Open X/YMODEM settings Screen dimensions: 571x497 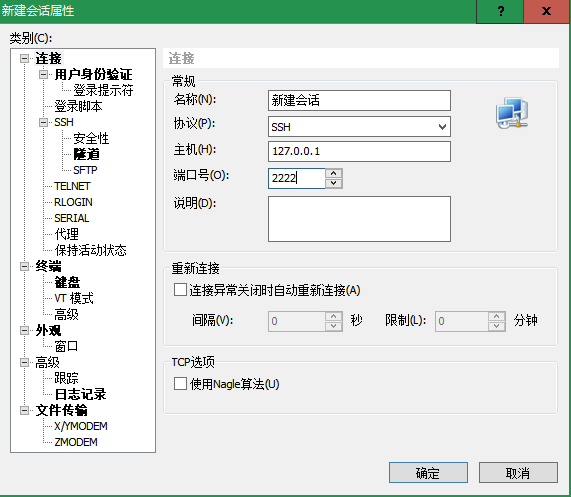click(x=81, y=426)
